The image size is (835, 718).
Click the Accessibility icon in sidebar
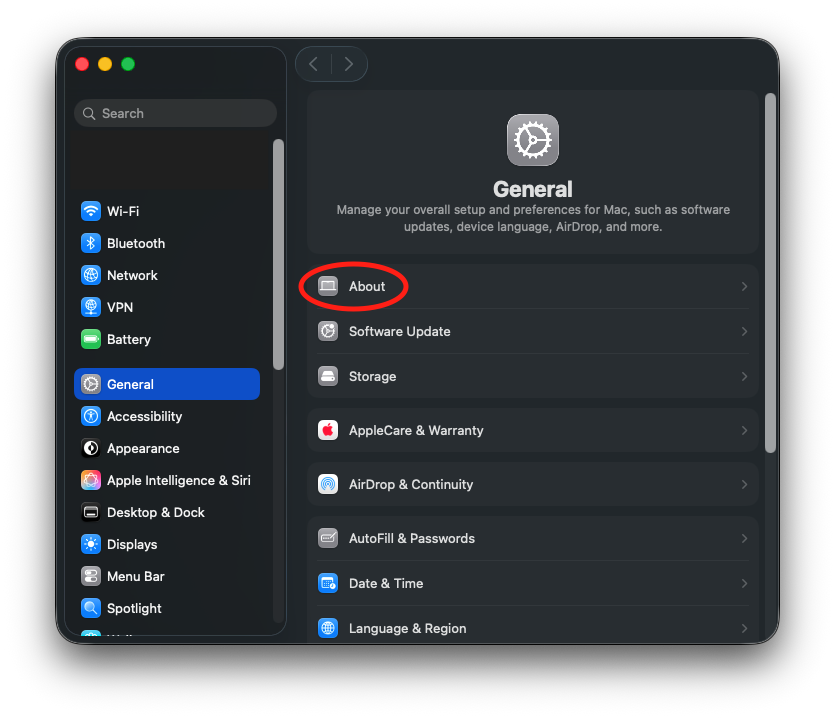pos(91,416)
